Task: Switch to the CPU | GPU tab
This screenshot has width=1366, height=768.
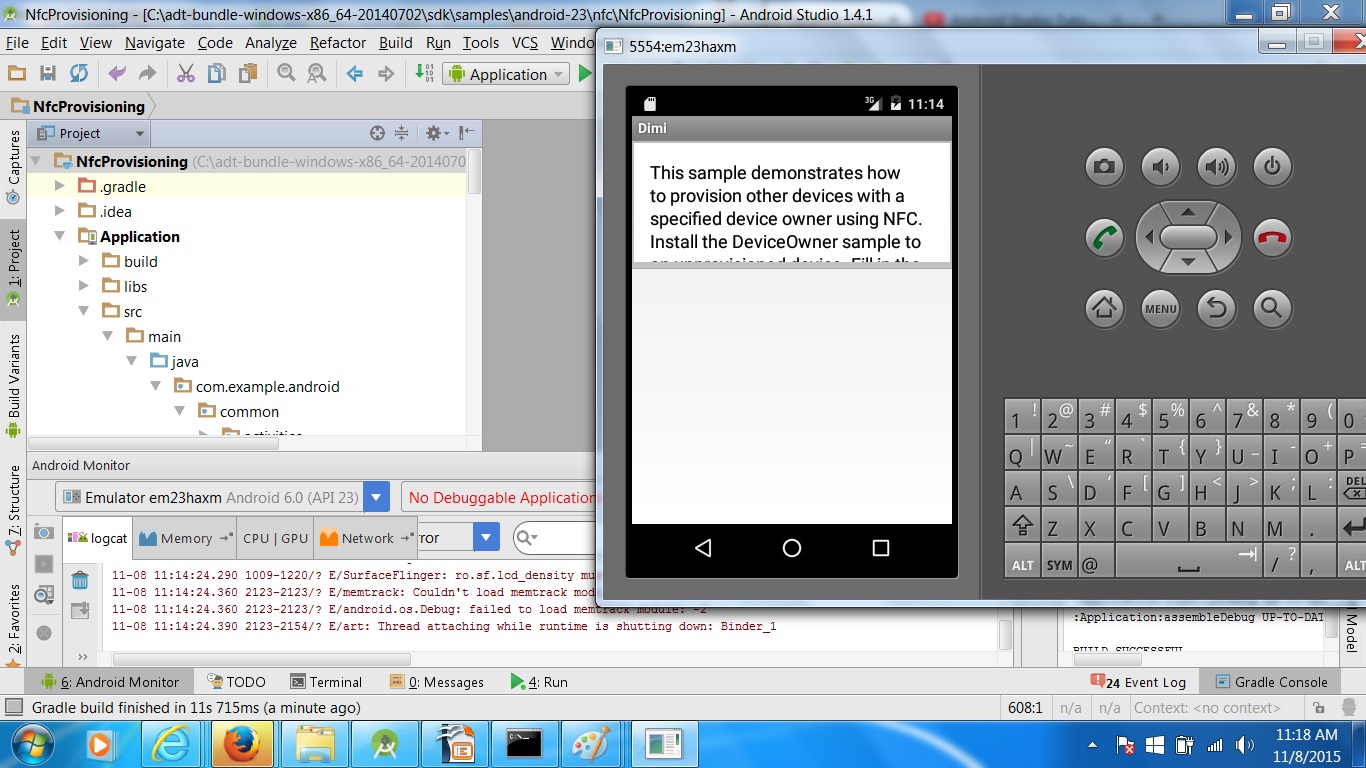Action: pyautogui.click(x=275, y=538)
